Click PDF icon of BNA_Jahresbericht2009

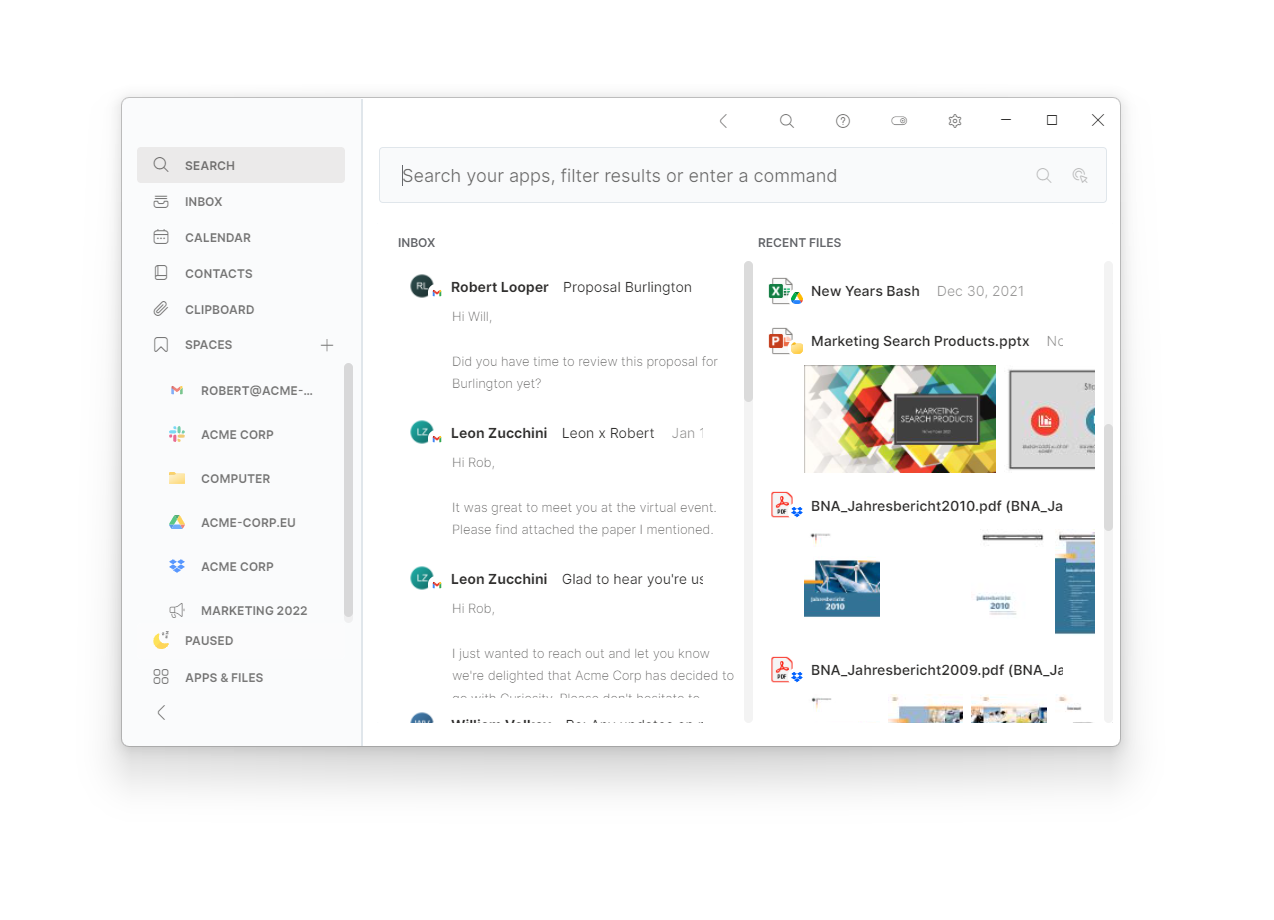click(781, 669)
